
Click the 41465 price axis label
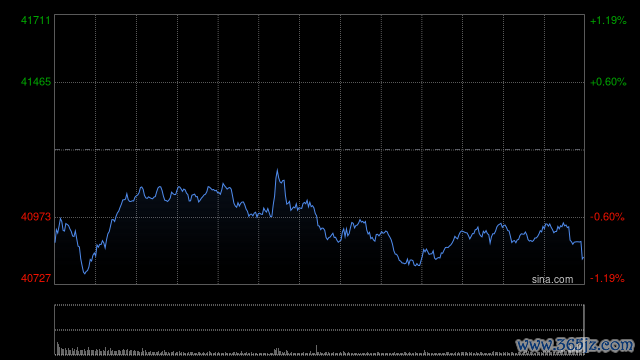36,82
